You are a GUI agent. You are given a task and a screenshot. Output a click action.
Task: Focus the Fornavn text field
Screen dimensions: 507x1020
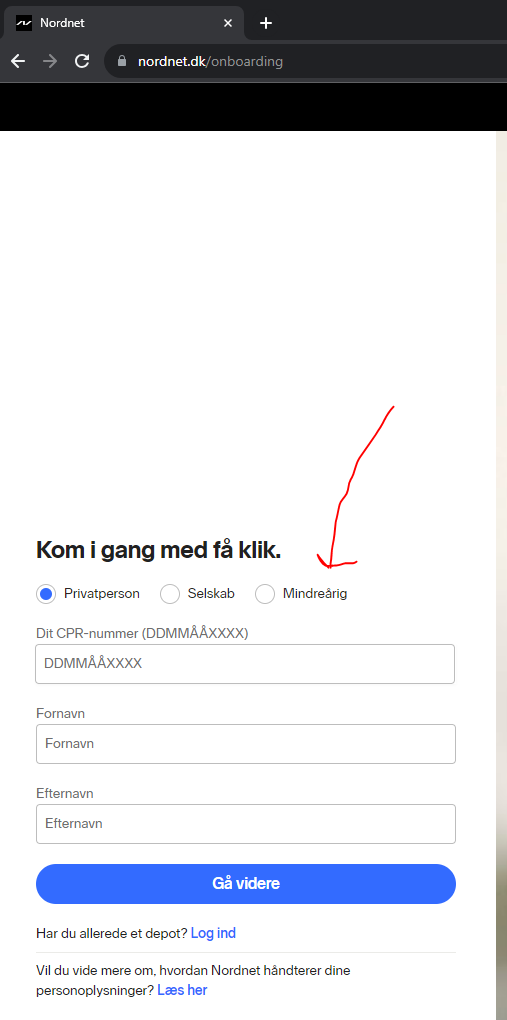coord(246,744)
